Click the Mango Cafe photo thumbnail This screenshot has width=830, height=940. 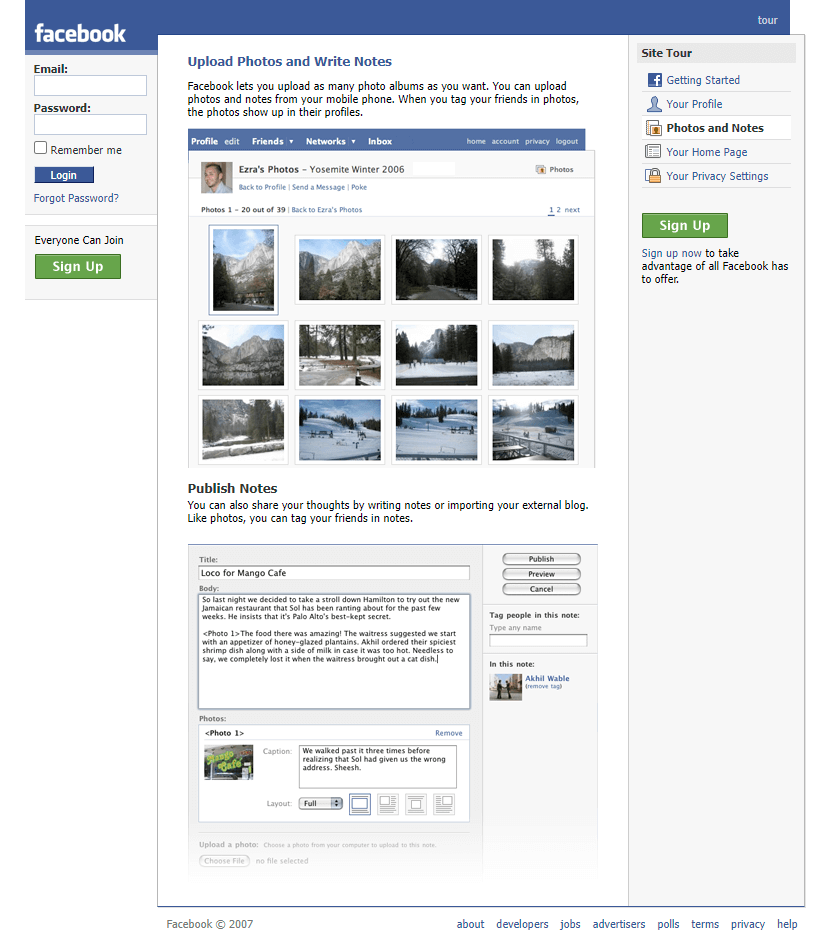tap(228, 763)
